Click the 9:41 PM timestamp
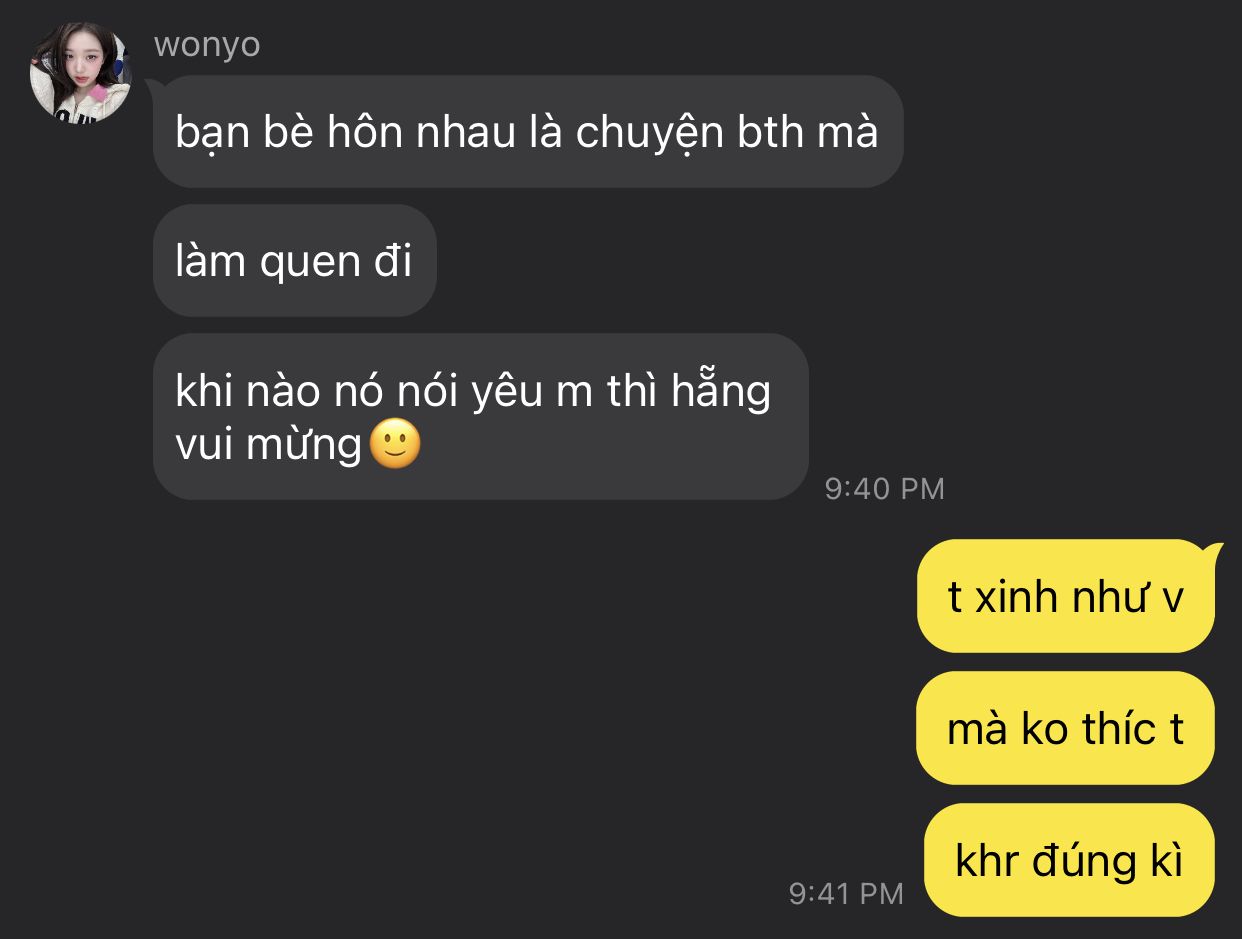This screenshot has width=1242, height=939. click(847, 893)
